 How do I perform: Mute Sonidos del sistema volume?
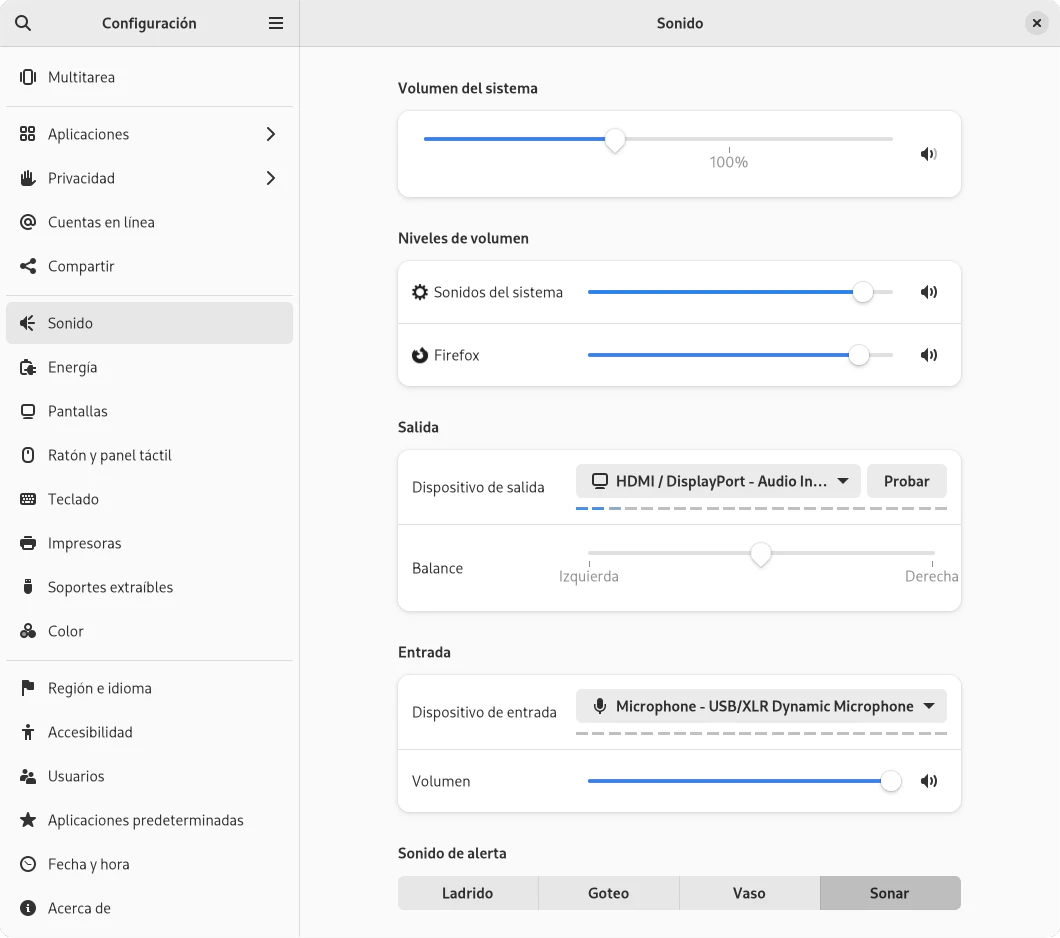[x=929, y=292]
